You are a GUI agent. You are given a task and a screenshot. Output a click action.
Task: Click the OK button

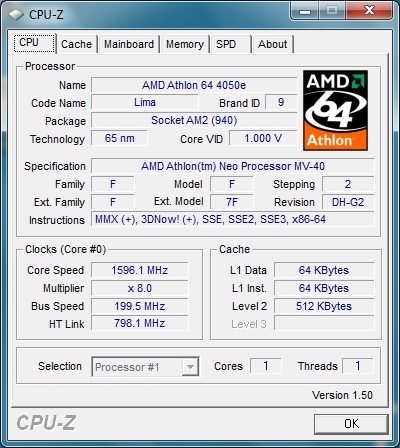tap(351, 424)
